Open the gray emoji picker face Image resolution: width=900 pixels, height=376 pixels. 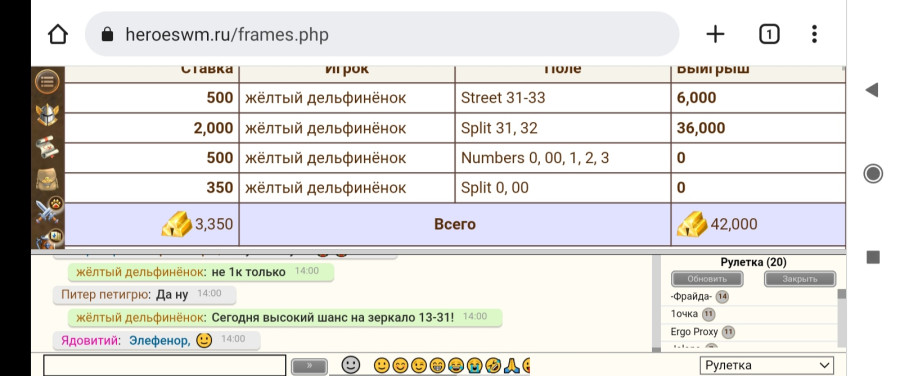click(351, 364)
